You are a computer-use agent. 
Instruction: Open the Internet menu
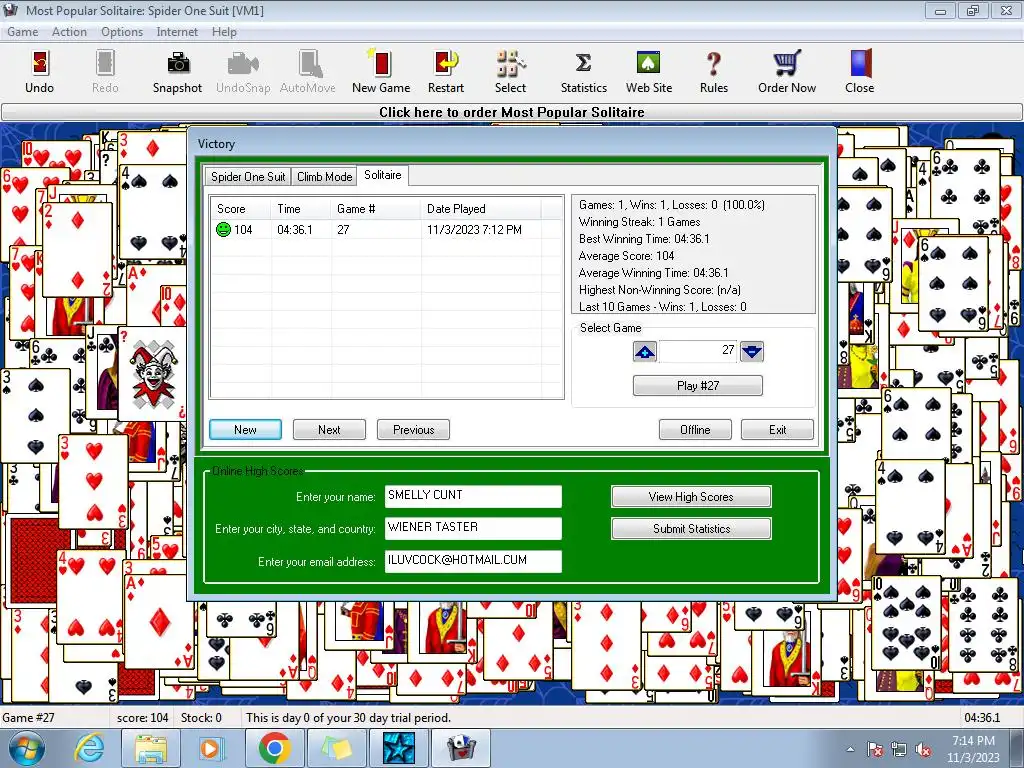click(x=177, y=32)
